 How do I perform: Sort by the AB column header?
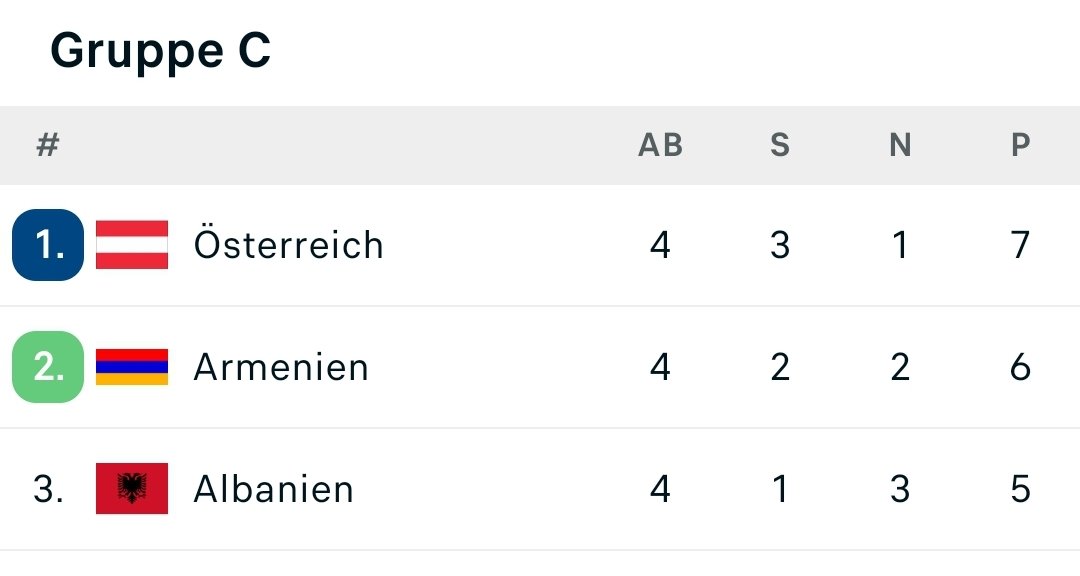point(661,145)
